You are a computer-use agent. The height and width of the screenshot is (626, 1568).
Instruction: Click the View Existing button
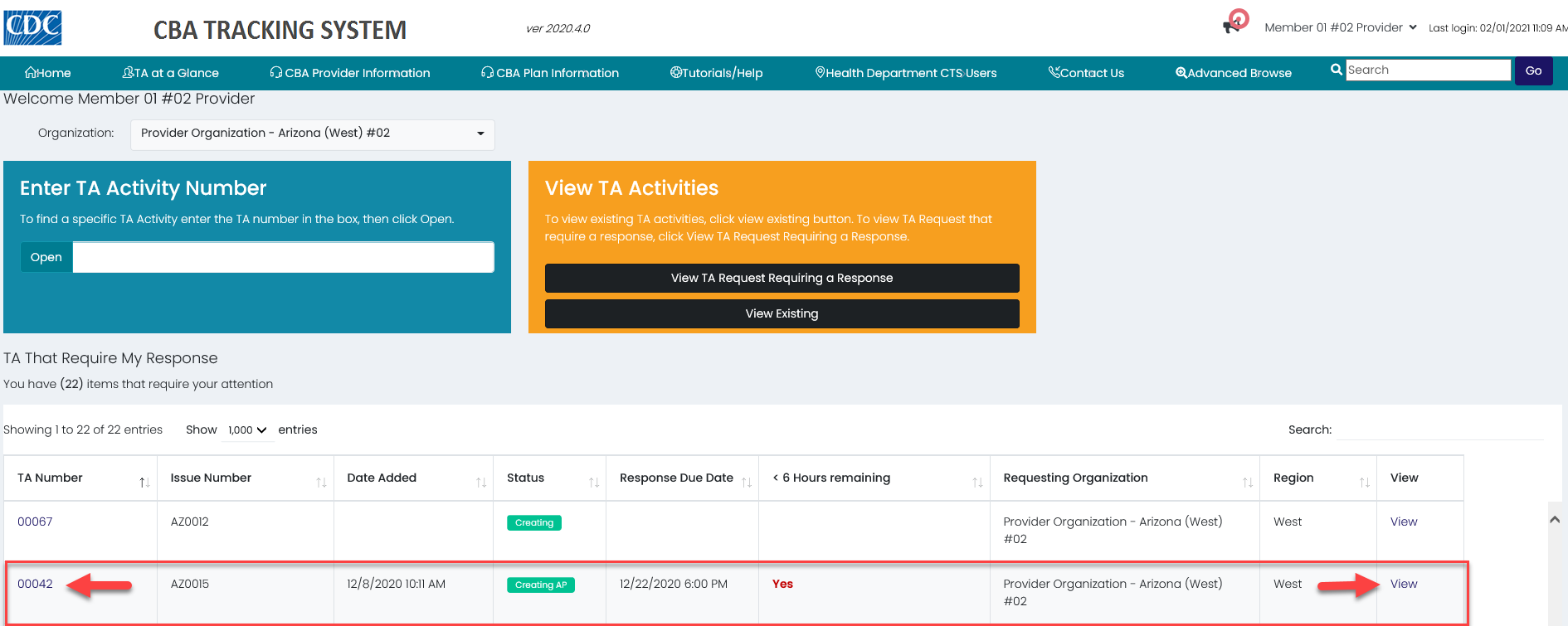(782, 313)
